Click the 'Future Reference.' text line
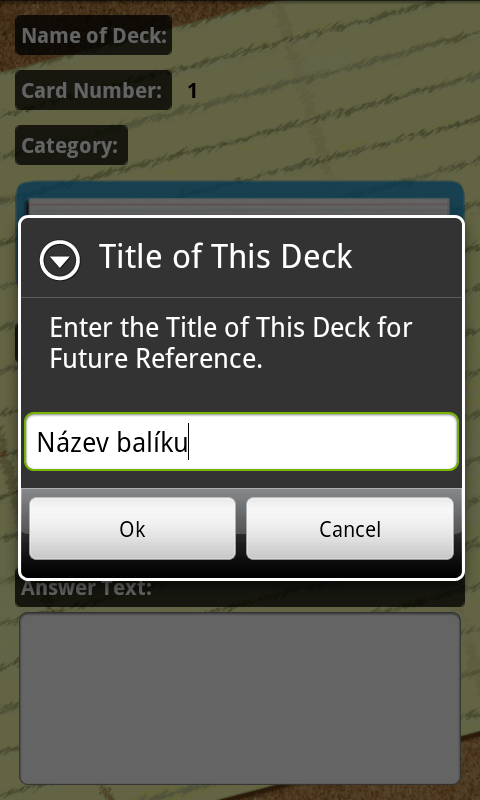 (x=156, y=359)
